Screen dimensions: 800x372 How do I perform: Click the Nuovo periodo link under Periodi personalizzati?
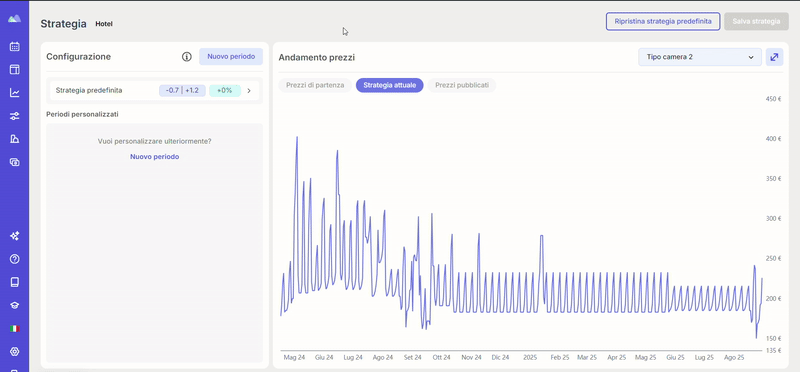coord(155,157)
